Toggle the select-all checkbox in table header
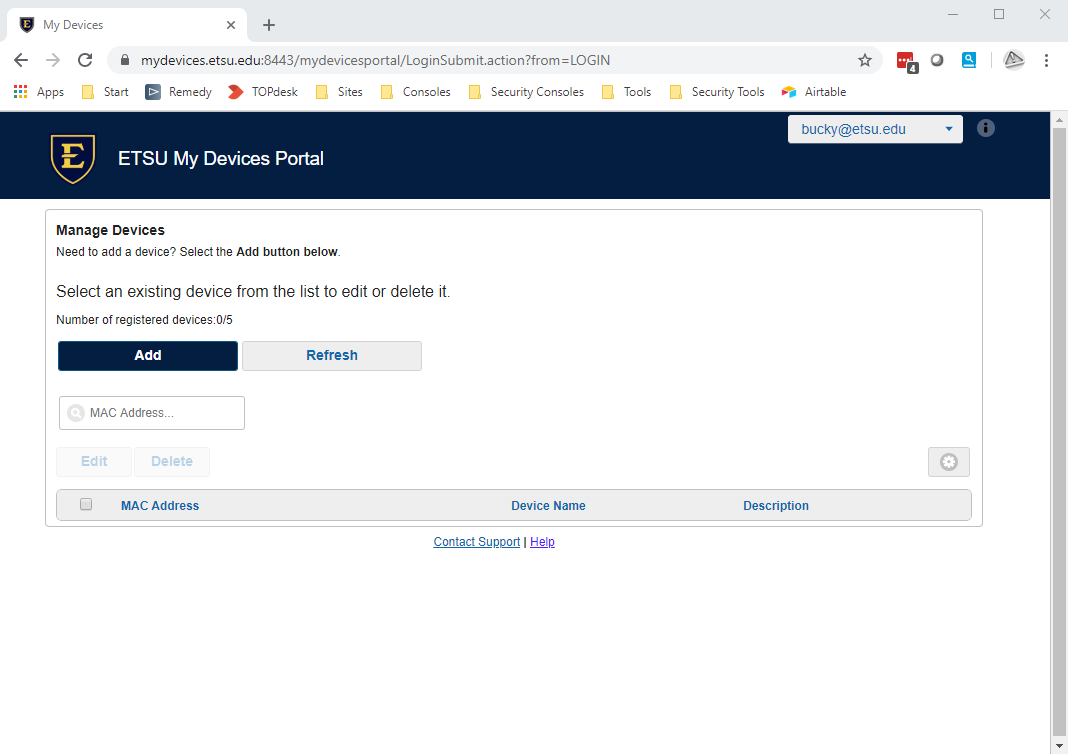This screenshot has width=1068, height=754. coord(86,505)
